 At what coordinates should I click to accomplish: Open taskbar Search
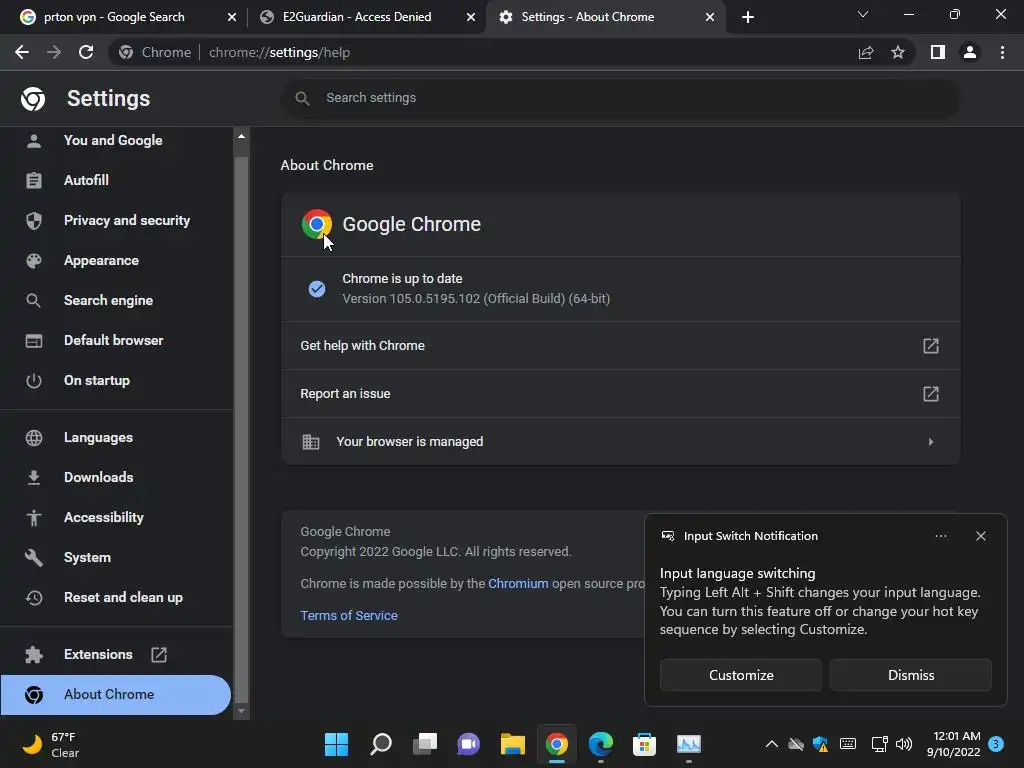[x=381, y=744]
